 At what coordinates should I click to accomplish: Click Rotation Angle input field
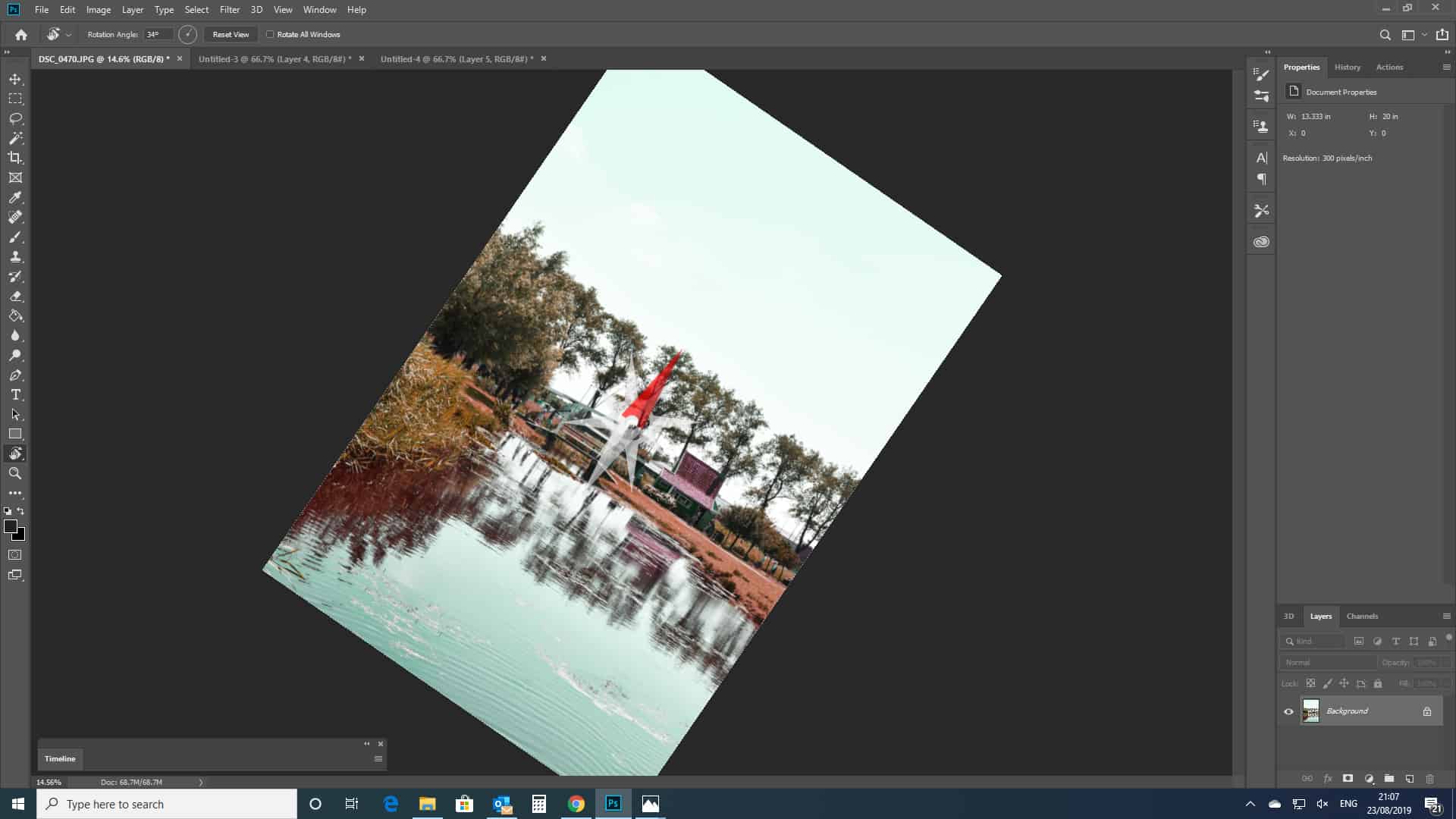point(158,35)
